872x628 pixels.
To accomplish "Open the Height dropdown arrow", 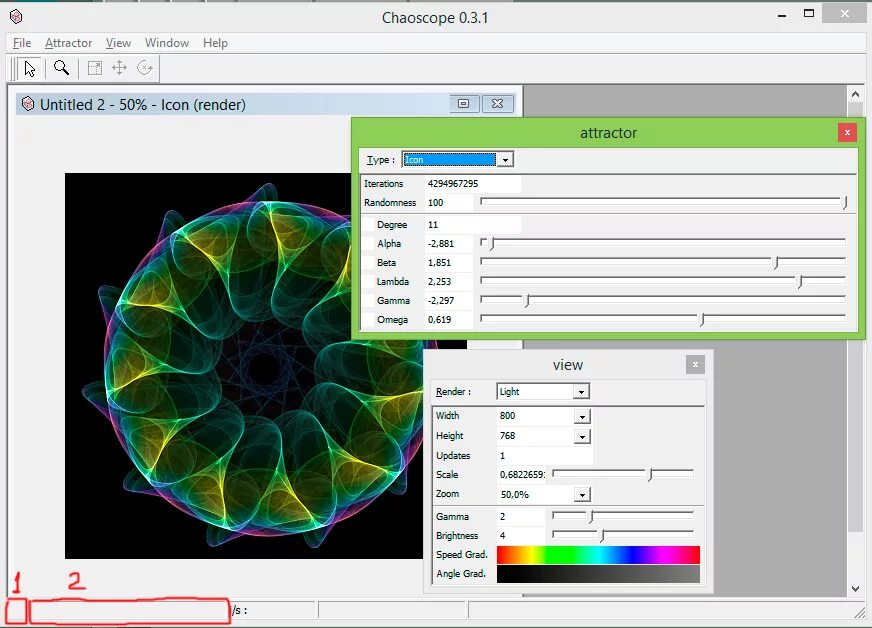I will tap(582, 437).
